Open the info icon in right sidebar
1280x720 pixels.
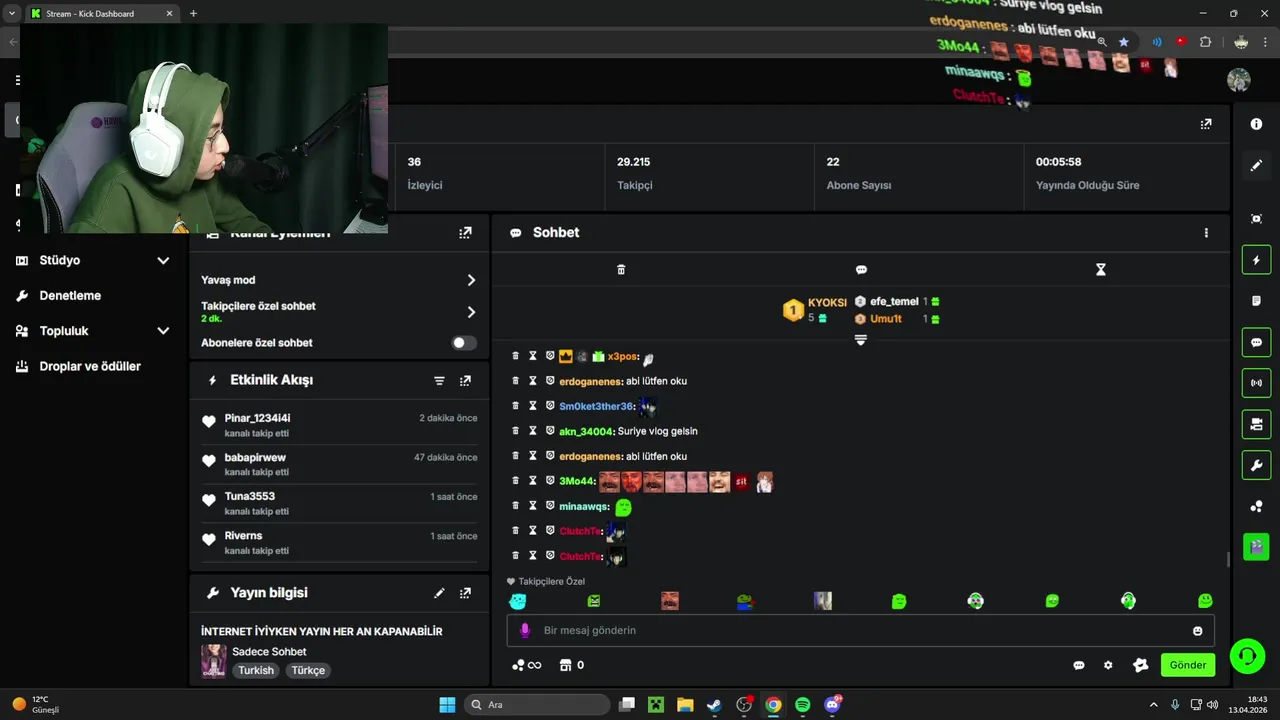click(x=1256, y=124)
